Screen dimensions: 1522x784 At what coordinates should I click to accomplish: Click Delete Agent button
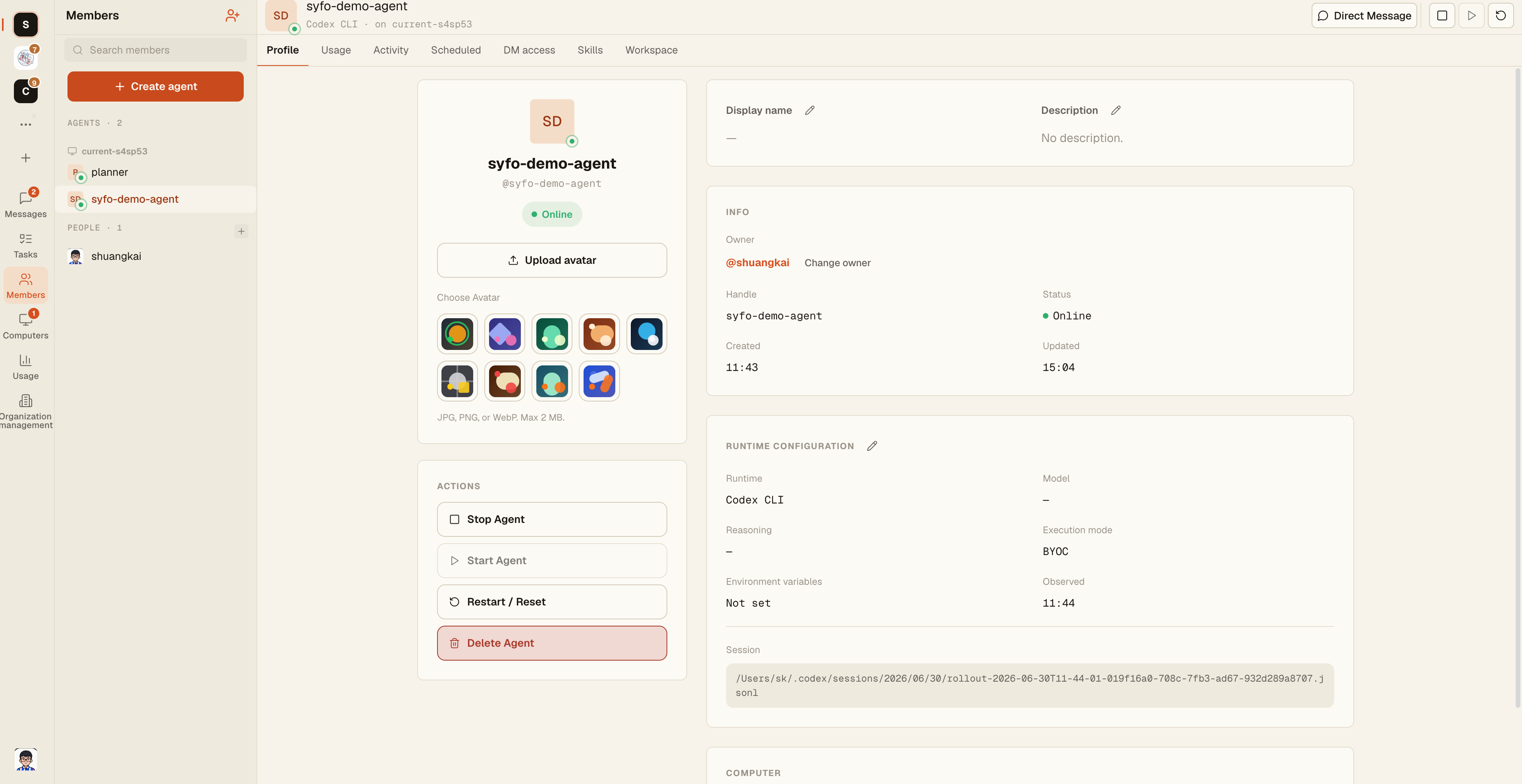552,643
